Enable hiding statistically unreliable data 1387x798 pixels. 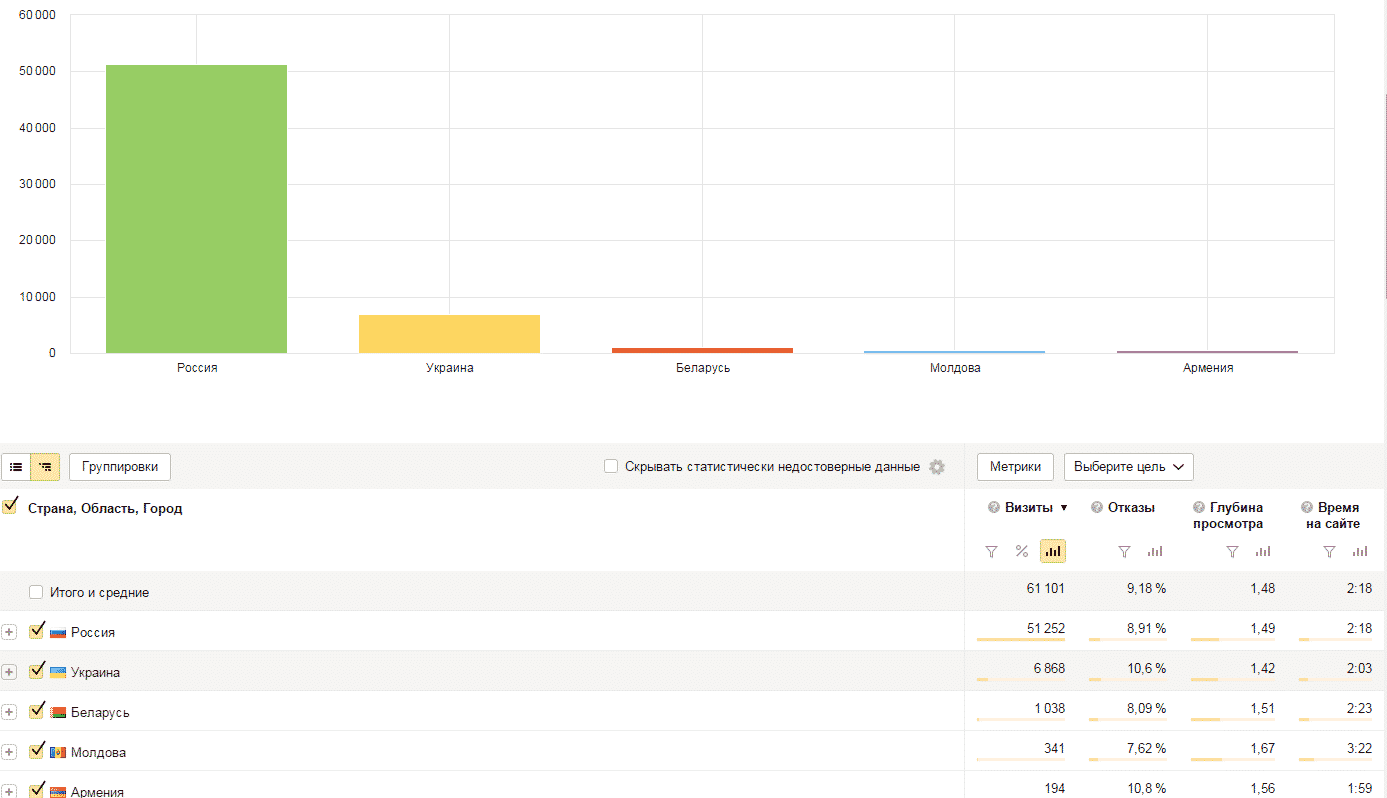point(611,466)
